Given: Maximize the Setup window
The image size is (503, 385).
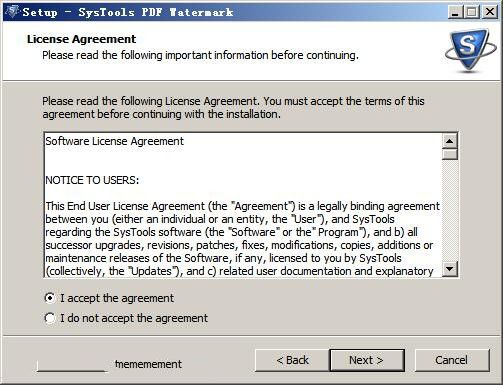Looking at the screenshot, I should [x=472, y=12].
